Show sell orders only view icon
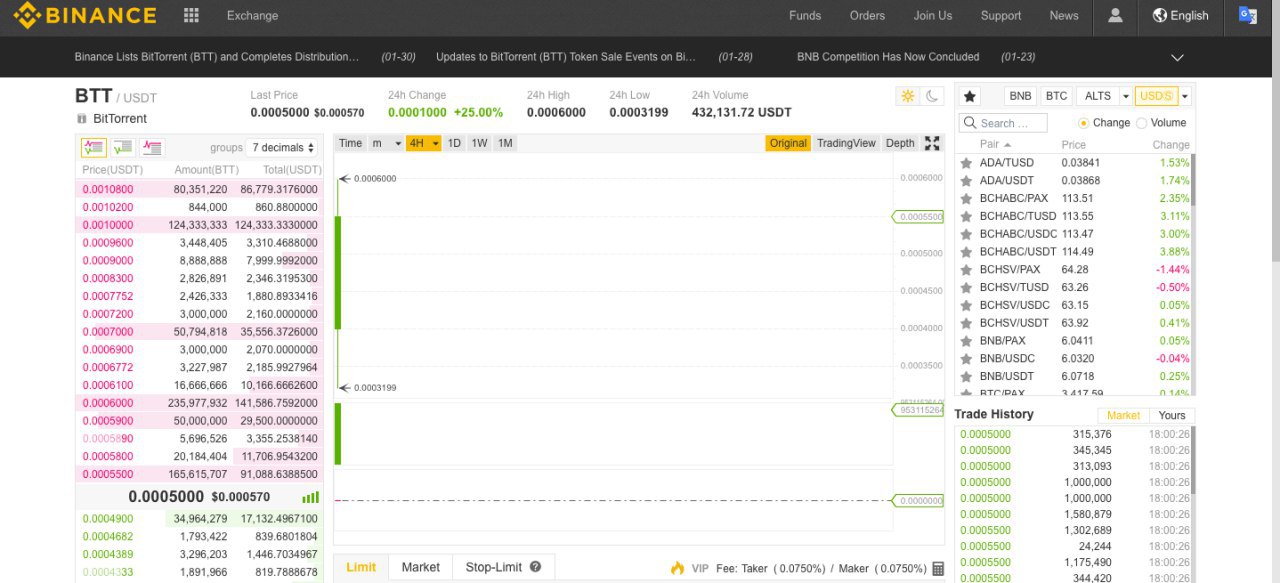 point(152,147)
